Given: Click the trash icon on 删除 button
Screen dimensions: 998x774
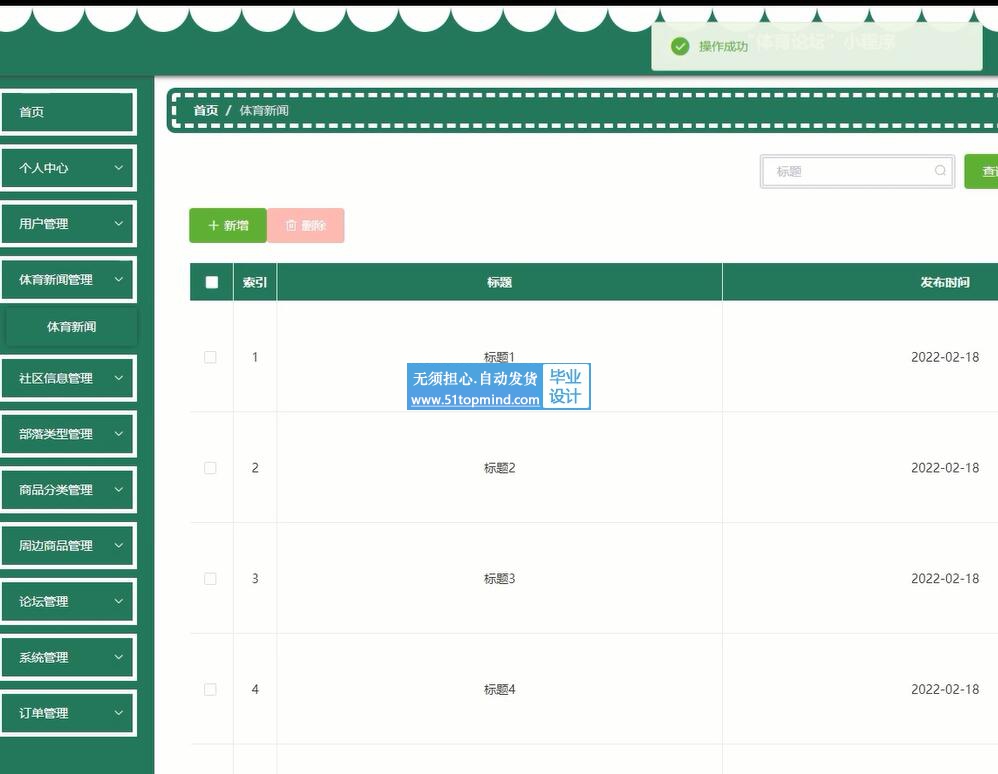Looking at the screenshot, I should (x=291, y=226).
